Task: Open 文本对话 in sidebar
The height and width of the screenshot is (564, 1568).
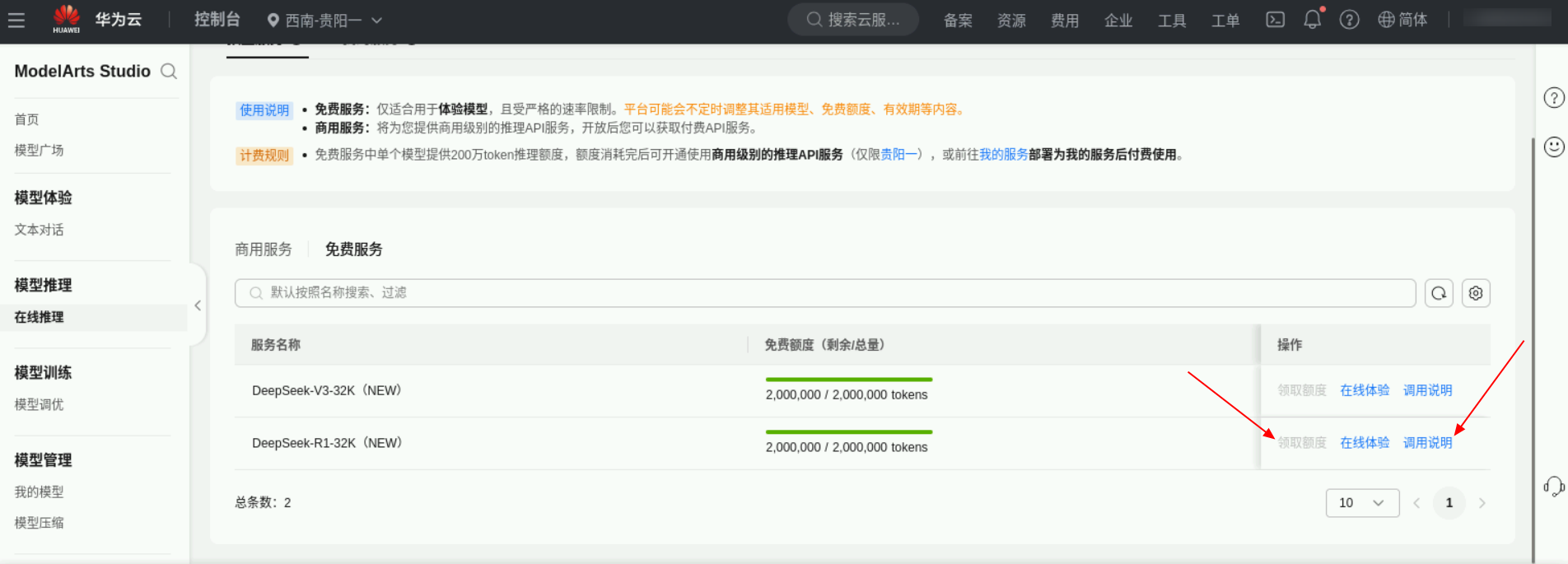Action: pyautogui.click(x=39, y=230)
